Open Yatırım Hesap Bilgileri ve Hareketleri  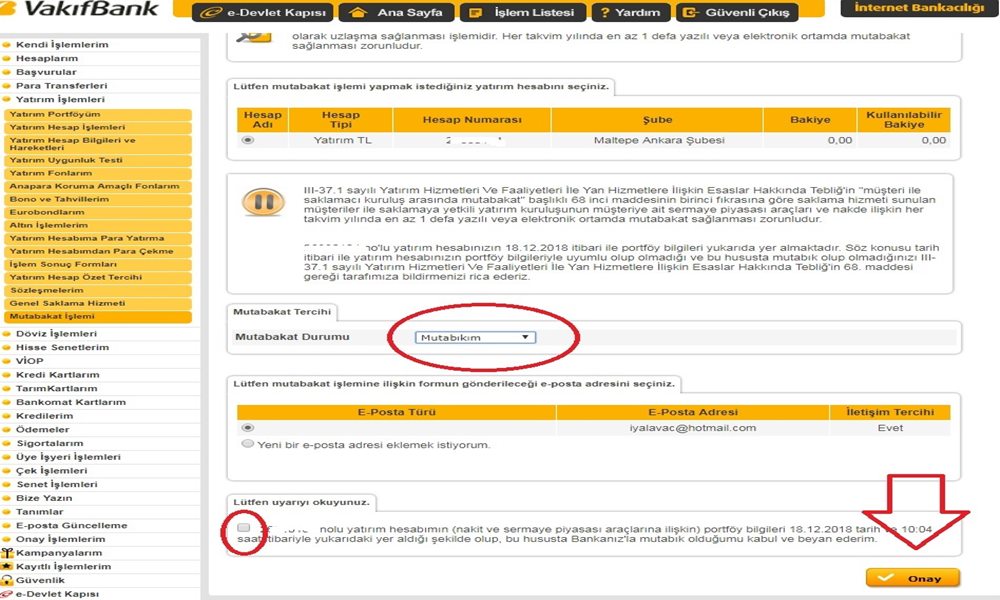pyautogui.click(x=98, y=143)
